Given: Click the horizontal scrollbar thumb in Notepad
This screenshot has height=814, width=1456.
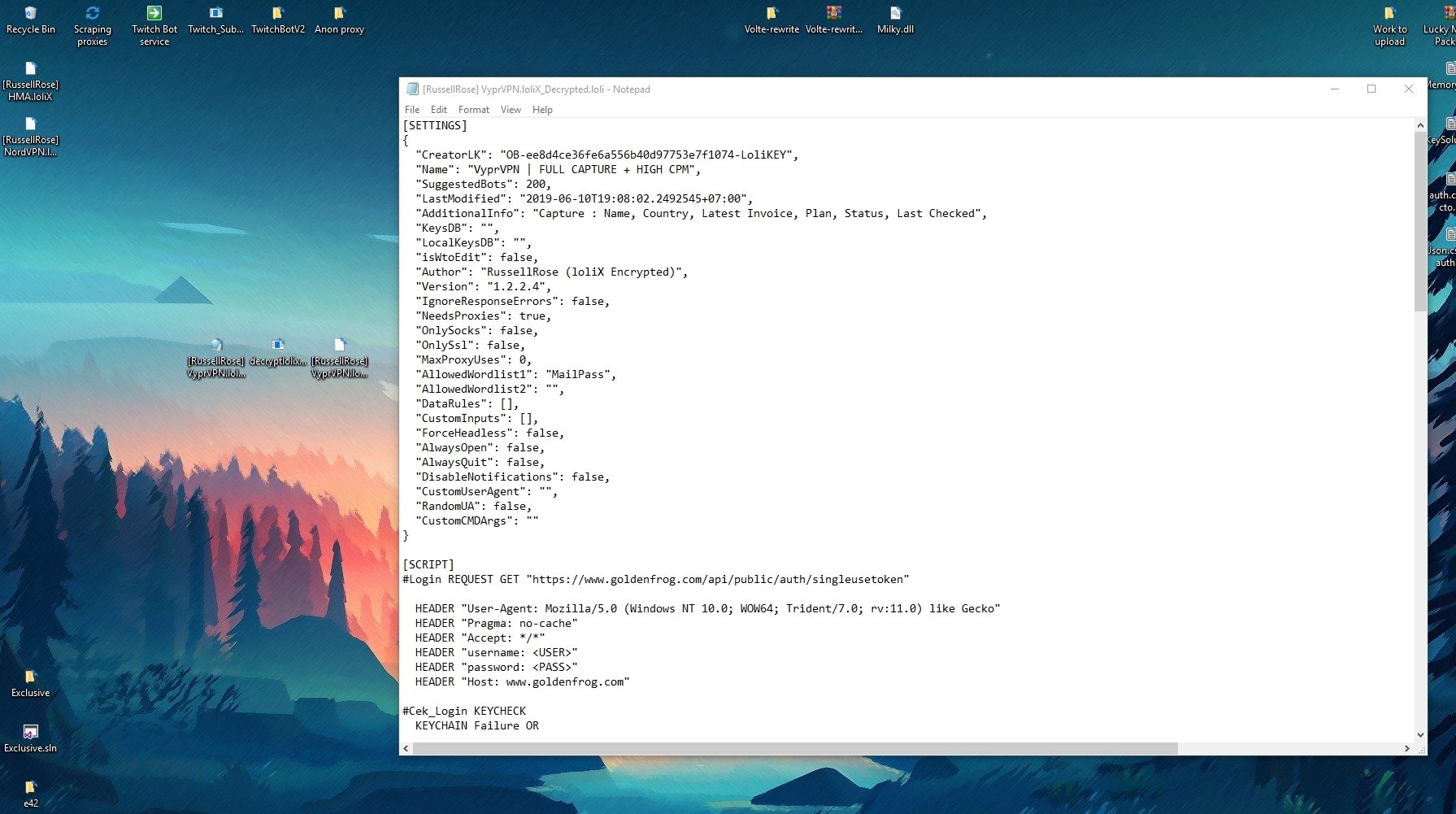Looking at the screenshot, I should click(x=795, y=748).
